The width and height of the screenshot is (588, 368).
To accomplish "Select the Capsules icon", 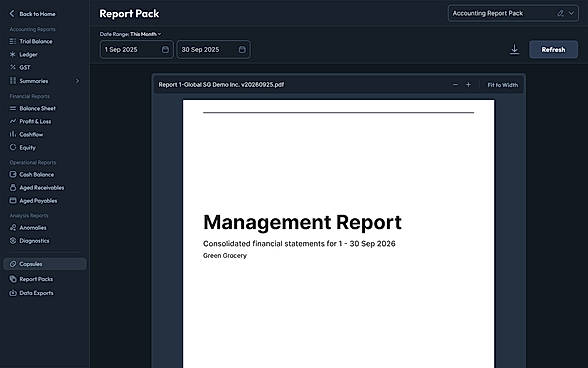I will (13, 264).
